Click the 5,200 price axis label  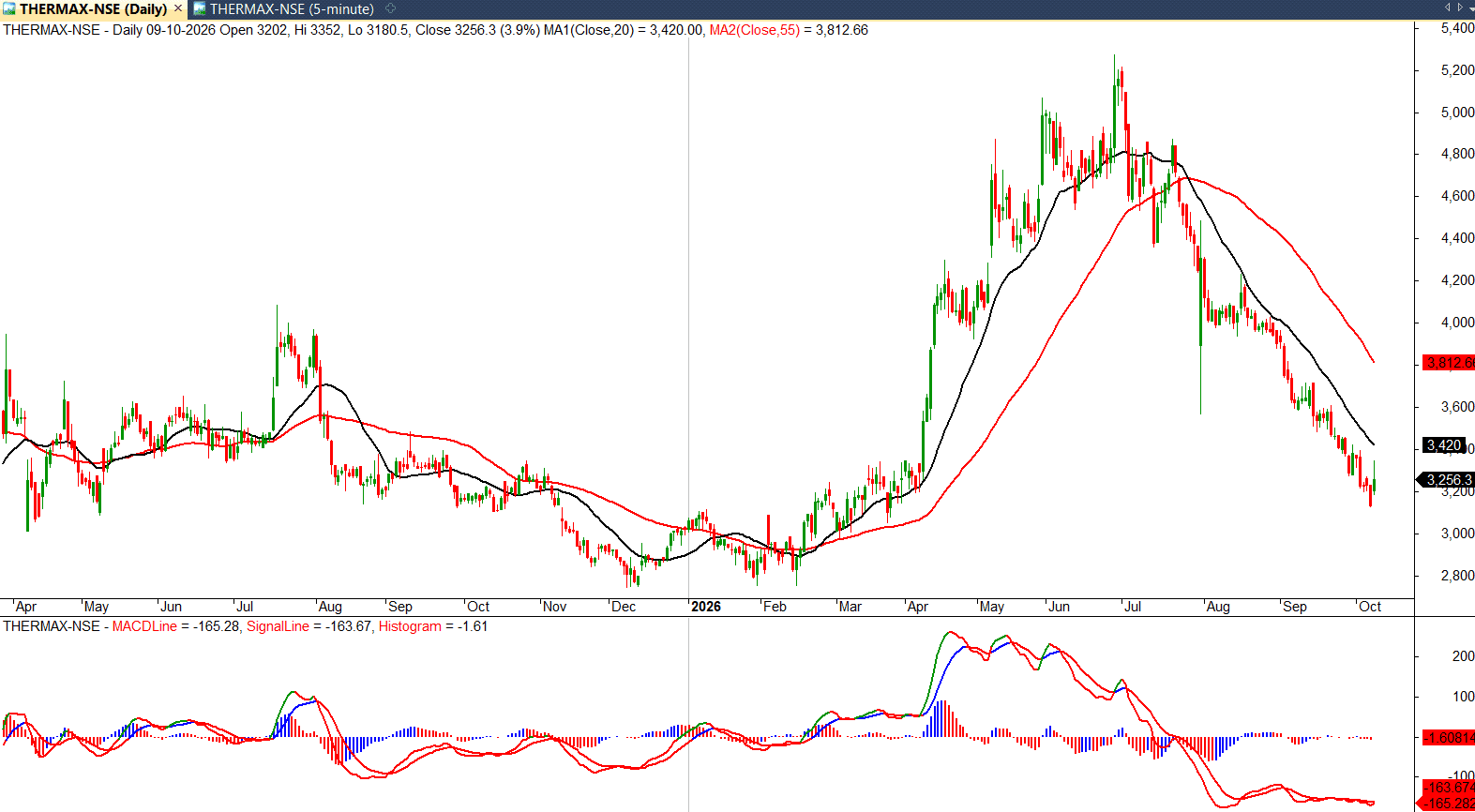pos(1457,70)
